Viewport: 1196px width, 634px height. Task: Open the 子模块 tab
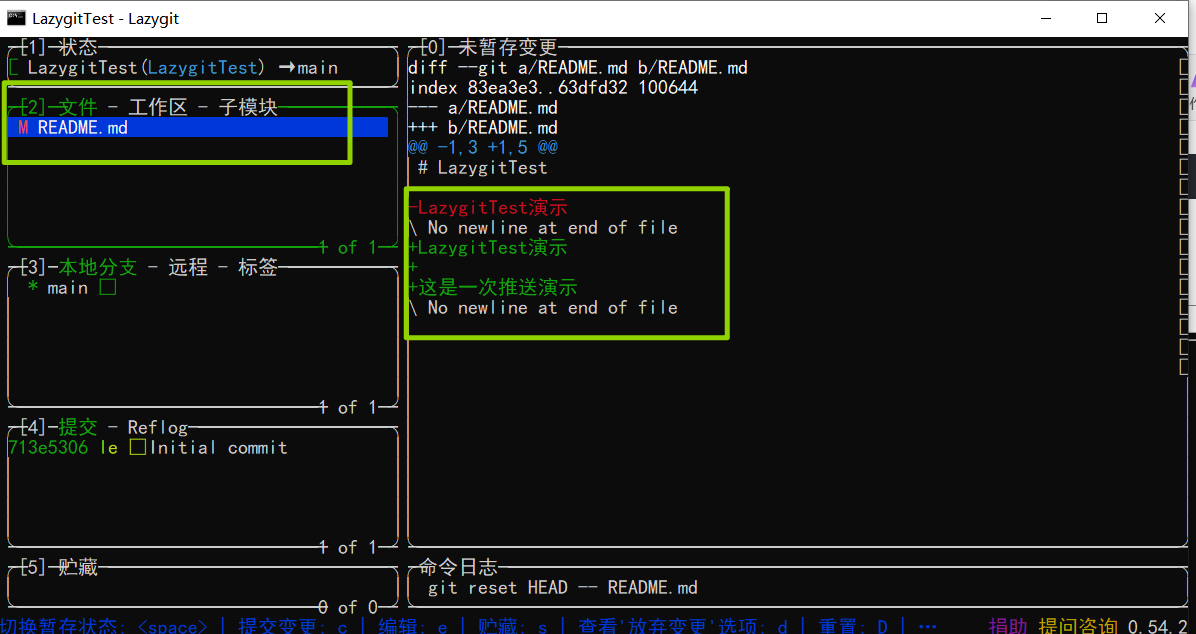247,108
